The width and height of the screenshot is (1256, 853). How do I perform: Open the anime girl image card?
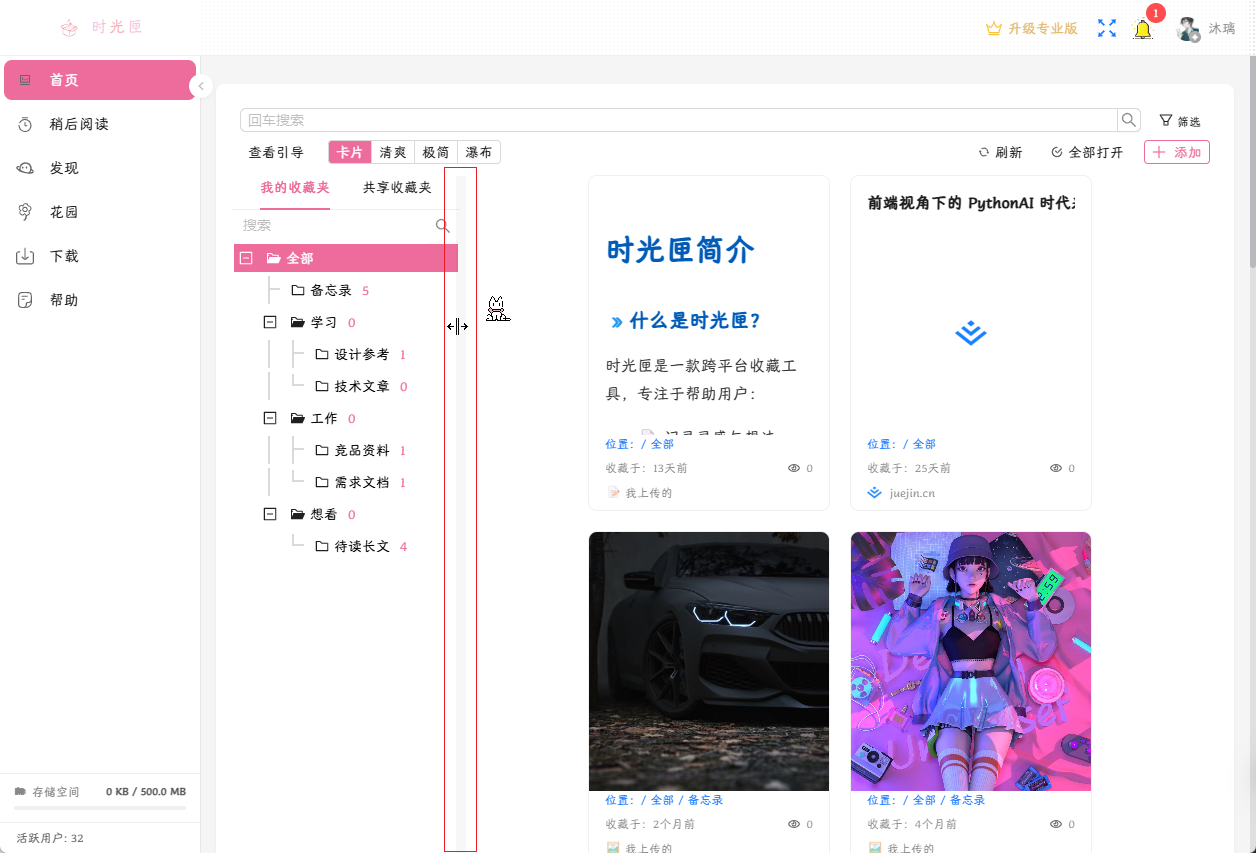(971, 661)
